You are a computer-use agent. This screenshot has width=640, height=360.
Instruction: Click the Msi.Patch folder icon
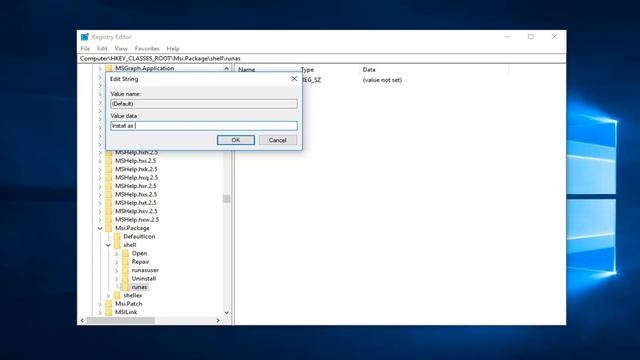click(x=109, y=304)
